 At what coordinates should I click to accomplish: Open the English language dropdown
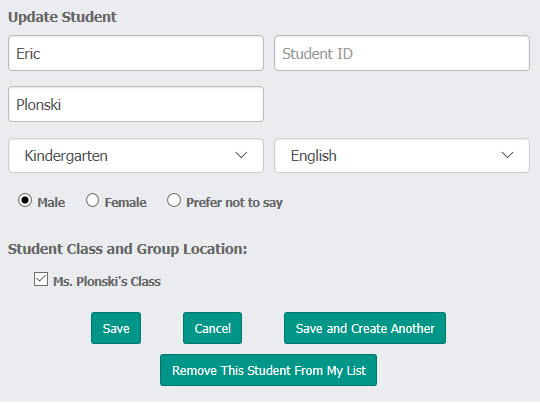402,156
